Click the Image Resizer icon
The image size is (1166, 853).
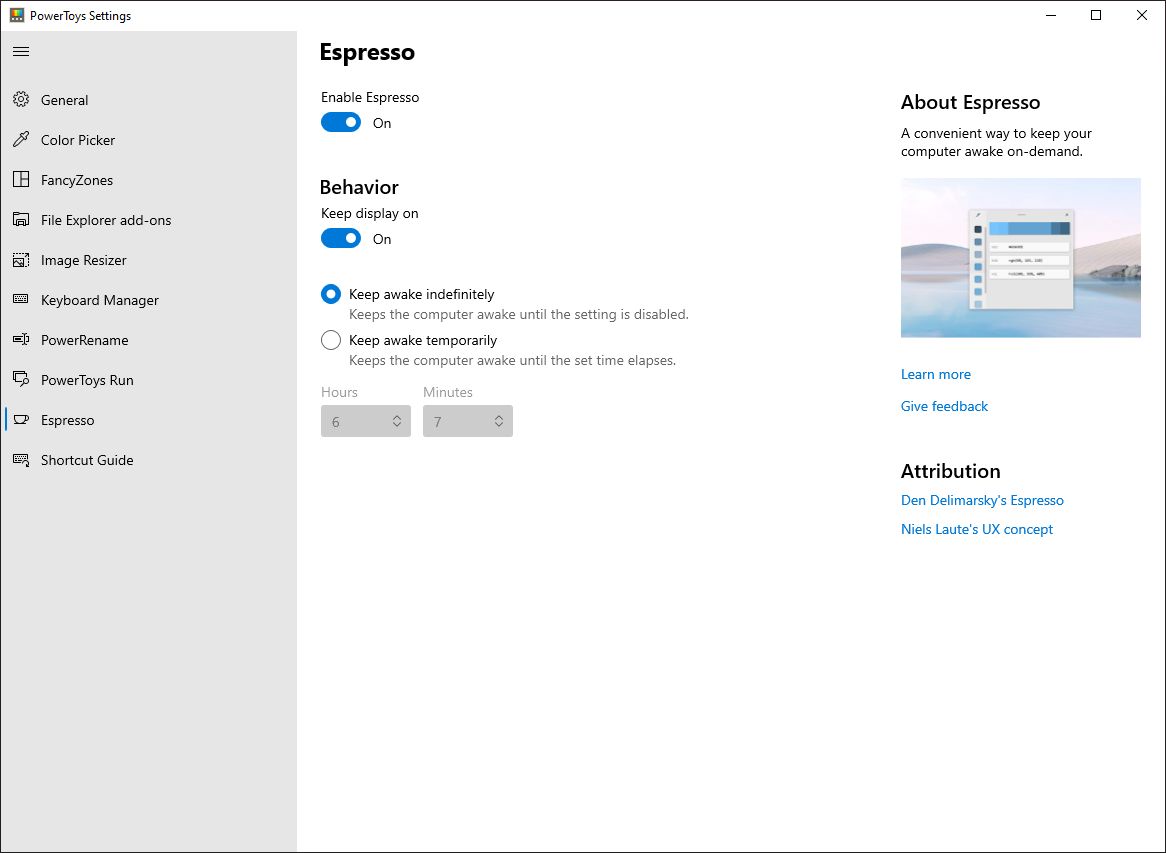coord(21,260)
